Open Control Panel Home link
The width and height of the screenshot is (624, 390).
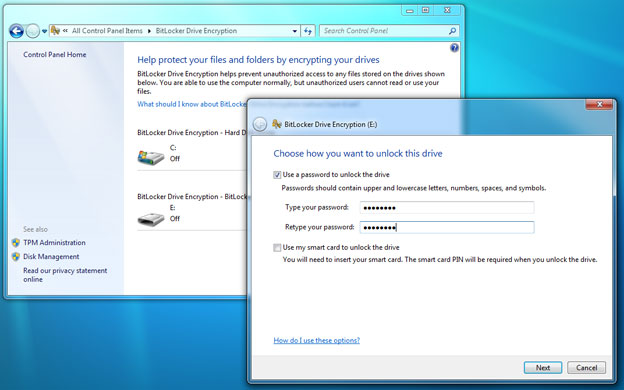click(x=55, y=55)
